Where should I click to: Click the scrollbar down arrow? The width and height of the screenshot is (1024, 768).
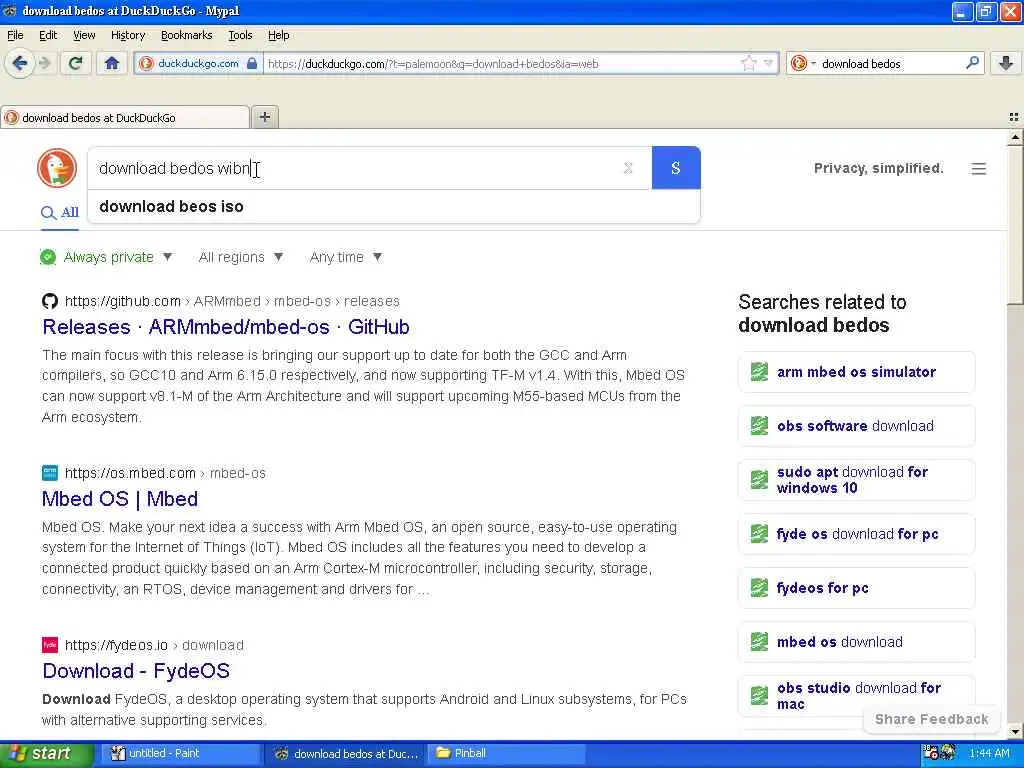[1015, 731]
